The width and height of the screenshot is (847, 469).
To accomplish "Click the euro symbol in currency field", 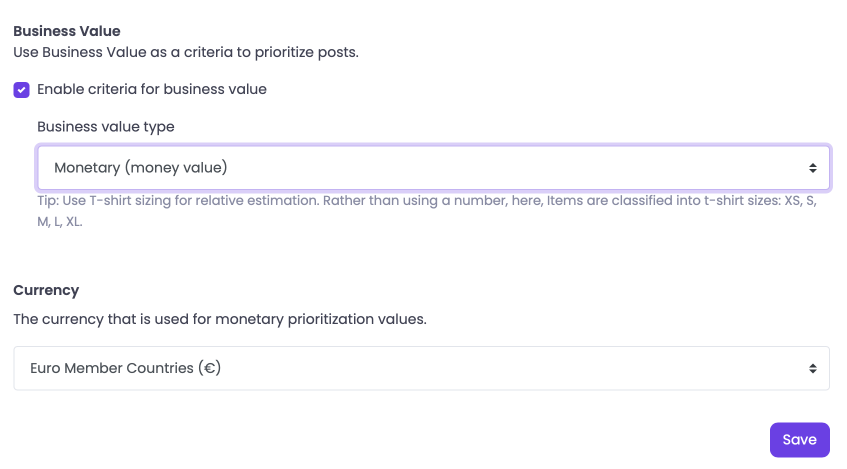I will coord(210,368).
